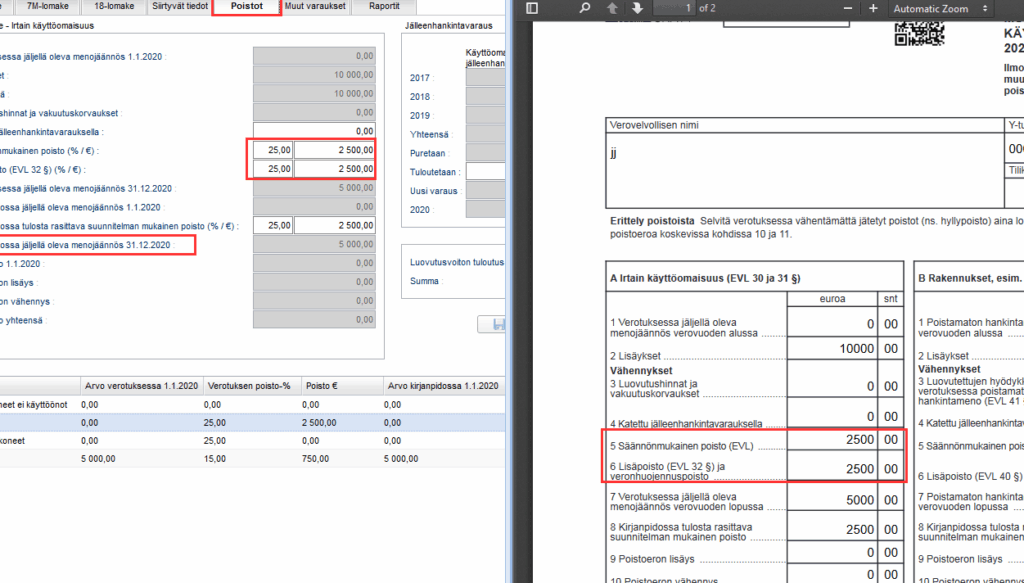The image size is (1024, 583).
Task: Click the 'Erittely poistoista' text in PDF
Action: [x=652, y=221]
